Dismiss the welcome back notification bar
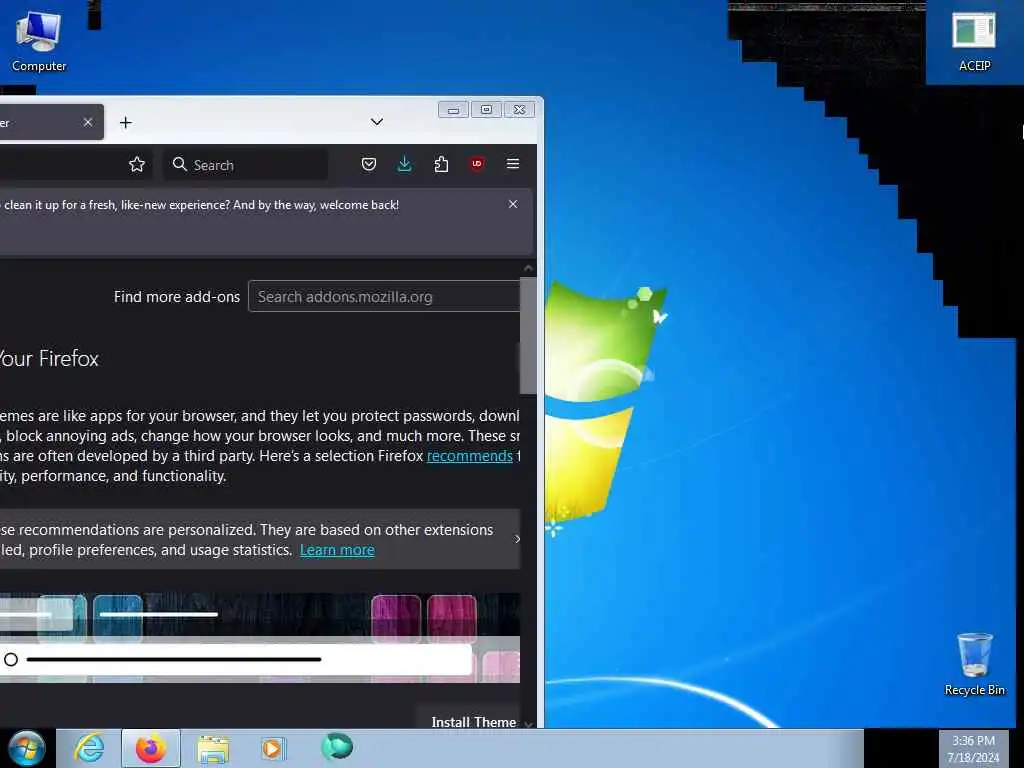 click(x=513, y=204)
